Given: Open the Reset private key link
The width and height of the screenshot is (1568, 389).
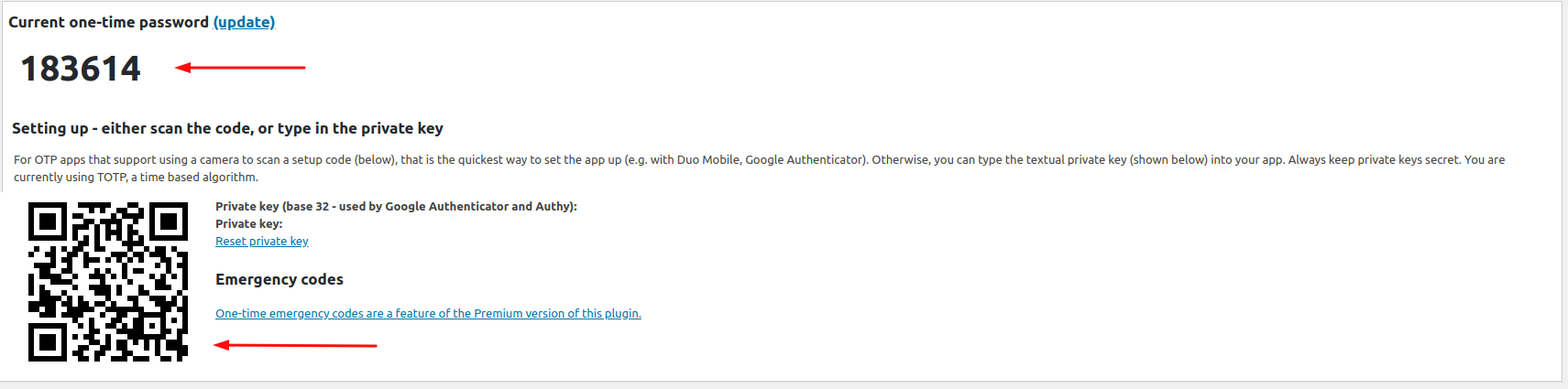Looking at the screenshot, I should pyautogui.click(x=262, y=242).
